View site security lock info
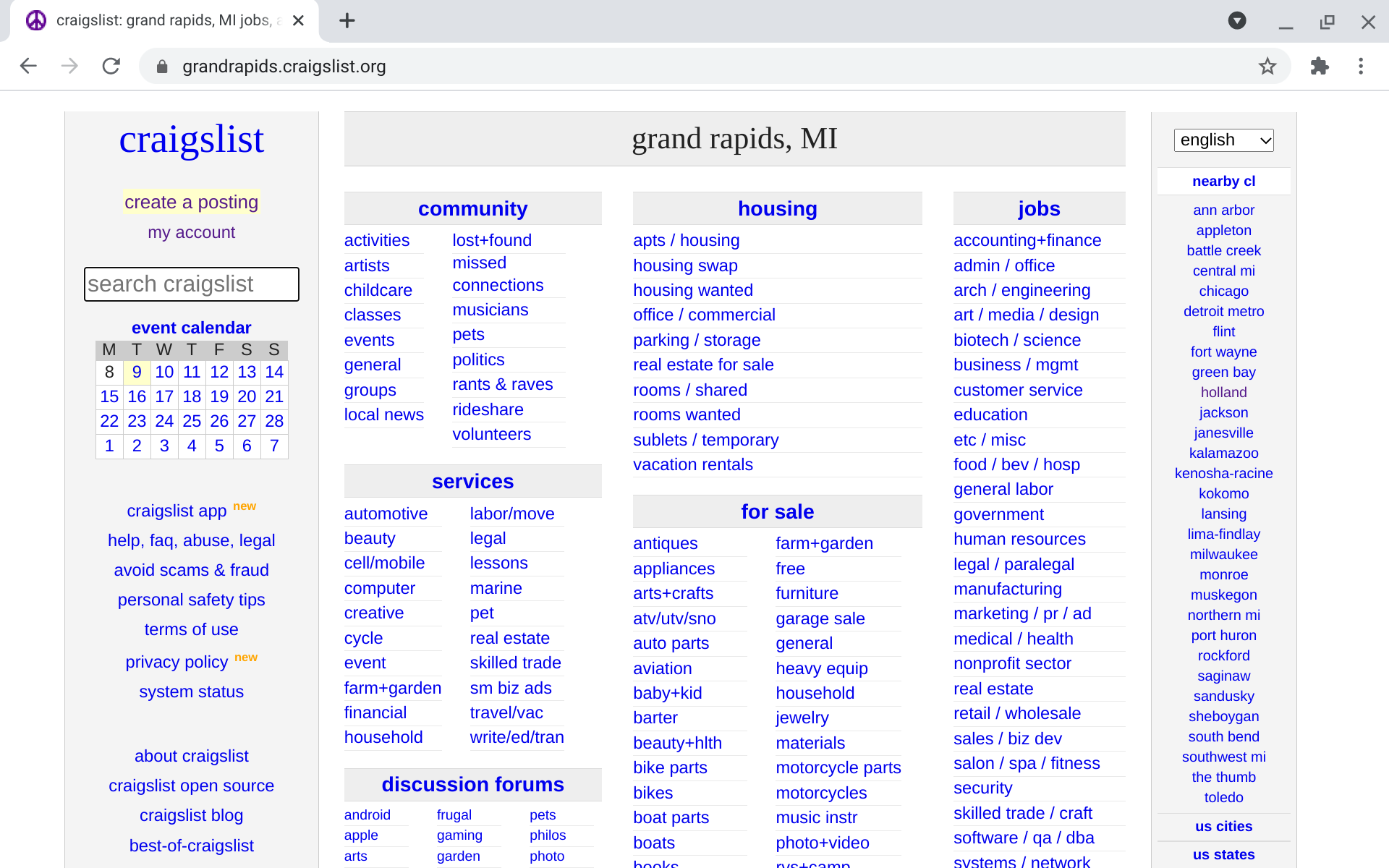This screenshot has height=868, width=1389. click(162, 67)
